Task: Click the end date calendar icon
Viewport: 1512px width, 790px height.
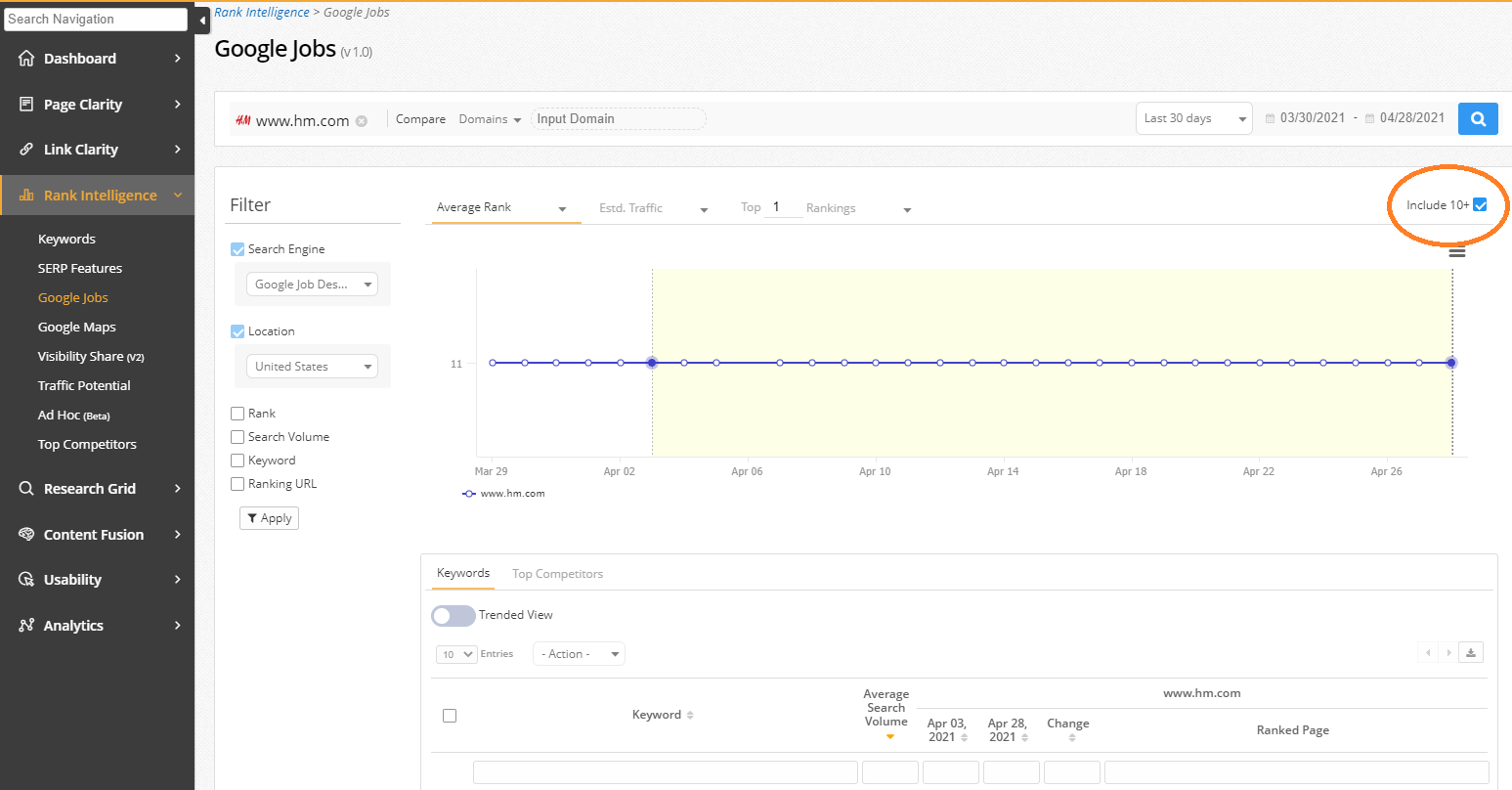Action: (1369, 118)
